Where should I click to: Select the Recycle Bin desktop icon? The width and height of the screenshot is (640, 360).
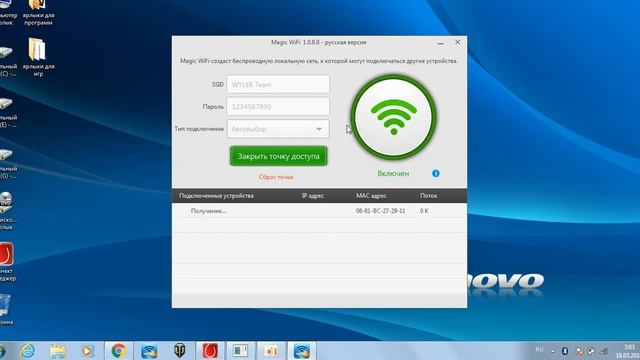tap(6, 309)
